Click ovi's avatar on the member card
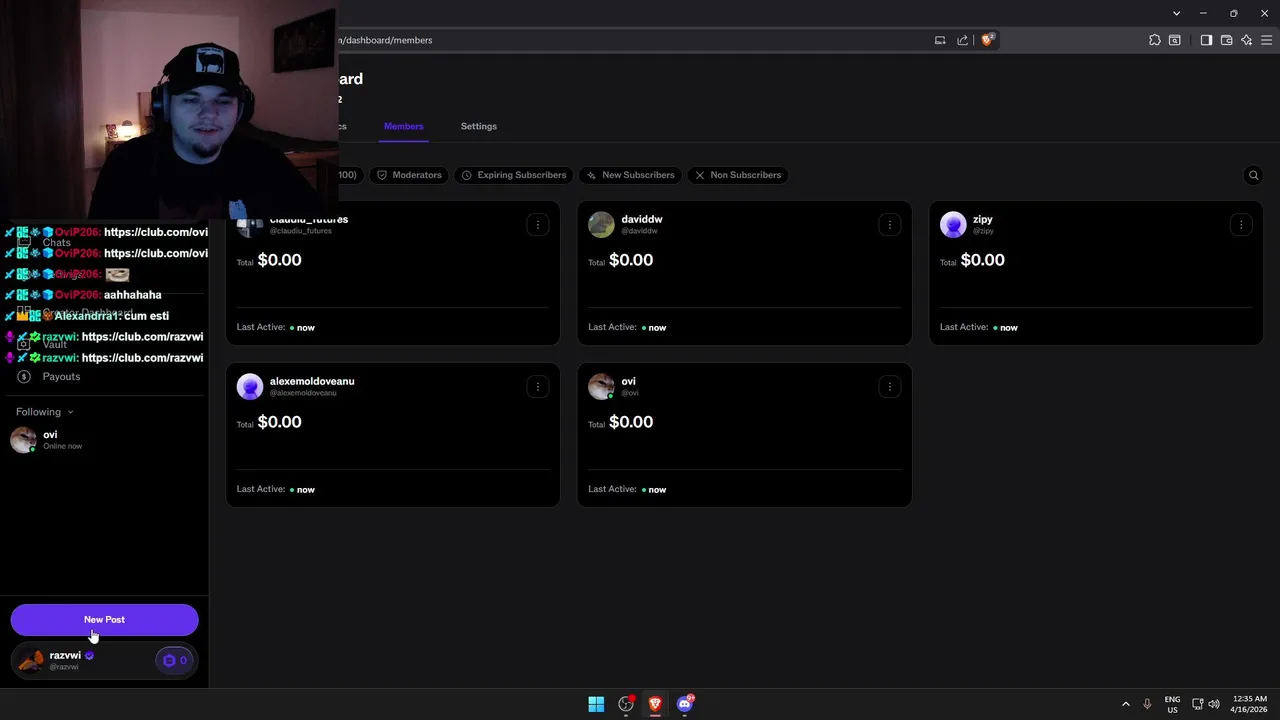The image size is (1280, 720). [x=601, y=386]
